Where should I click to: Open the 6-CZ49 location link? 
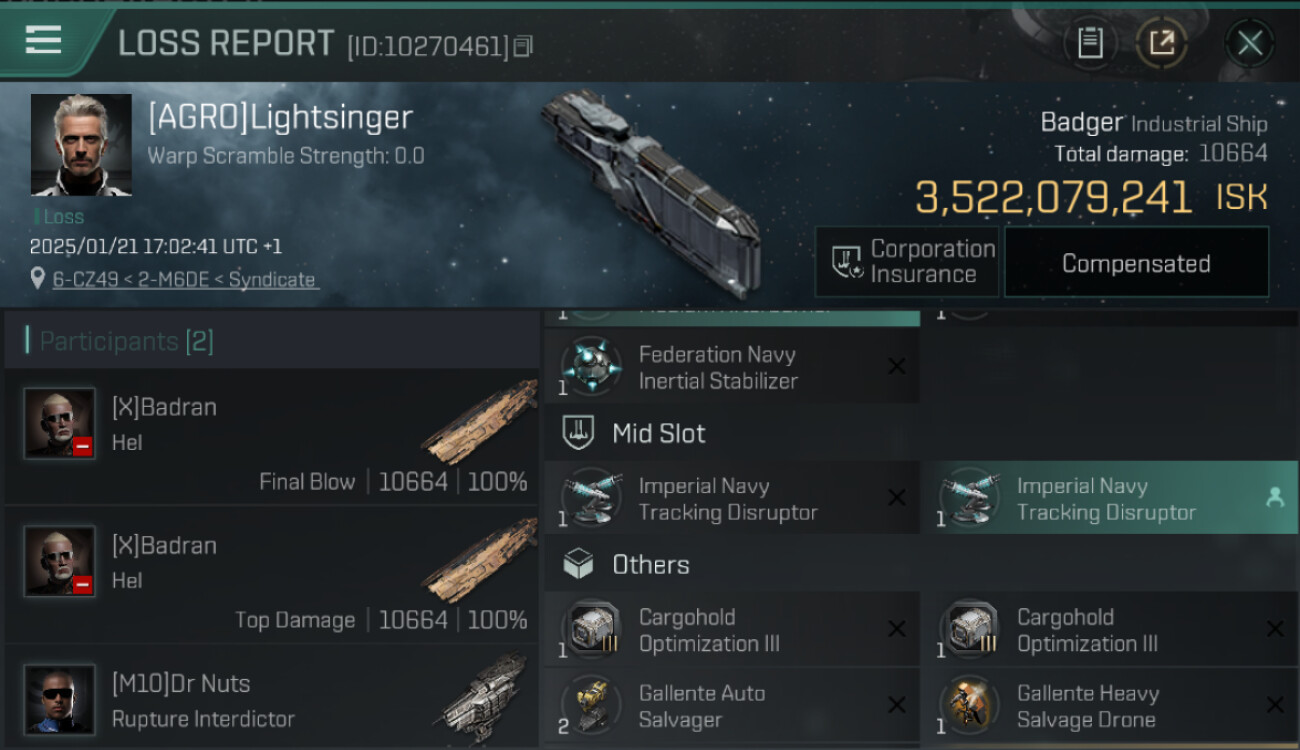point(184,280)
